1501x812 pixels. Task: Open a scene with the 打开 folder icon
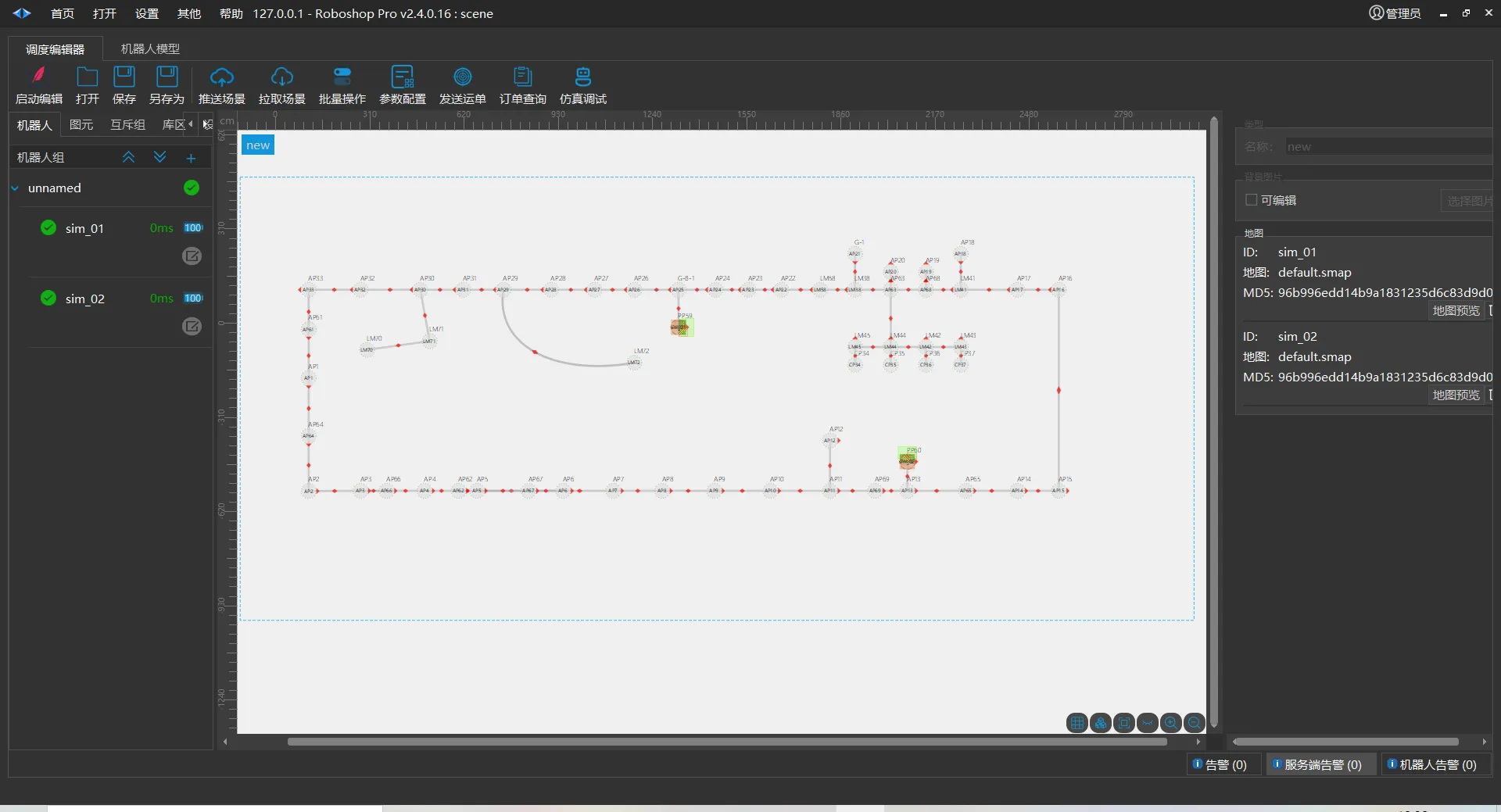point(88,84)
